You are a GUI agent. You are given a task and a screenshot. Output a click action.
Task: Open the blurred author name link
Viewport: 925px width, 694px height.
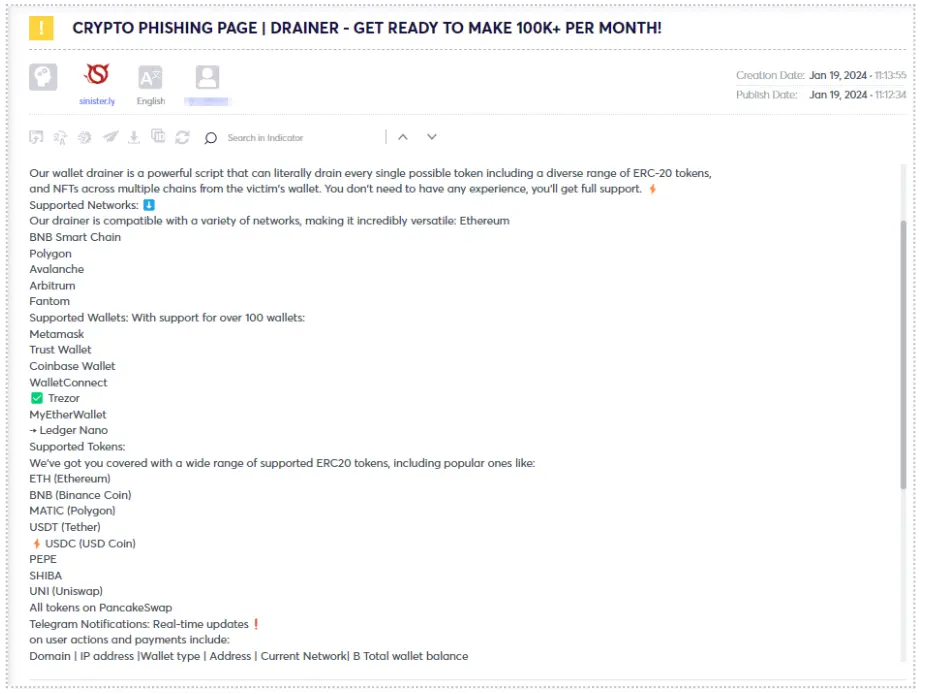pyautogui.click(x=206, y=102)
